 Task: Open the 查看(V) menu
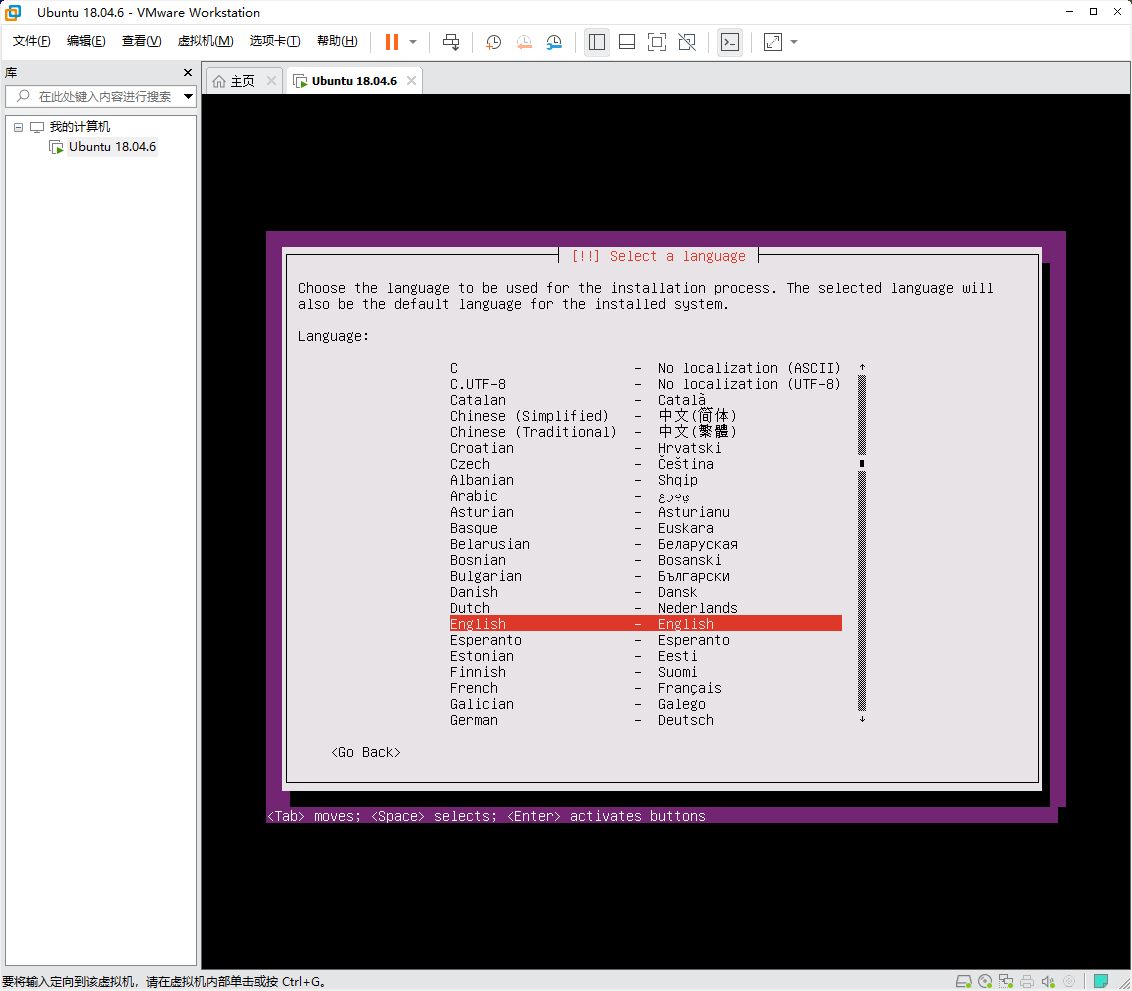pyautogui.click(x=142, y=41)
